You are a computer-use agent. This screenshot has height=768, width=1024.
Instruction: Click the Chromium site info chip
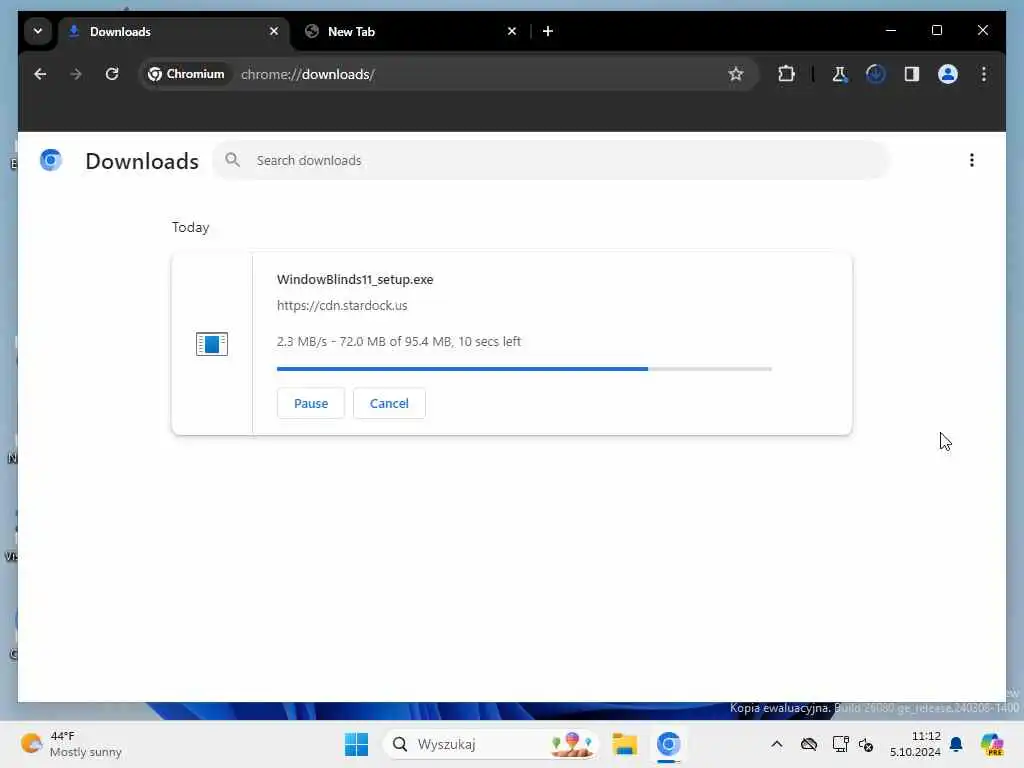coord(187,74)
